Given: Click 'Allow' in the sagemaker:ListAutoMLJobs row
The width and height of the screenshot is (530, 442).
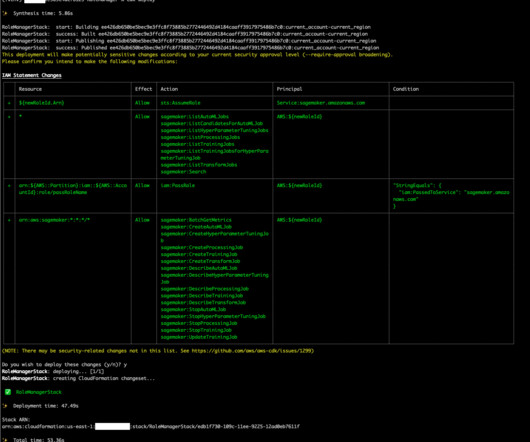Looking at the screenshot, I should [142, 117].
